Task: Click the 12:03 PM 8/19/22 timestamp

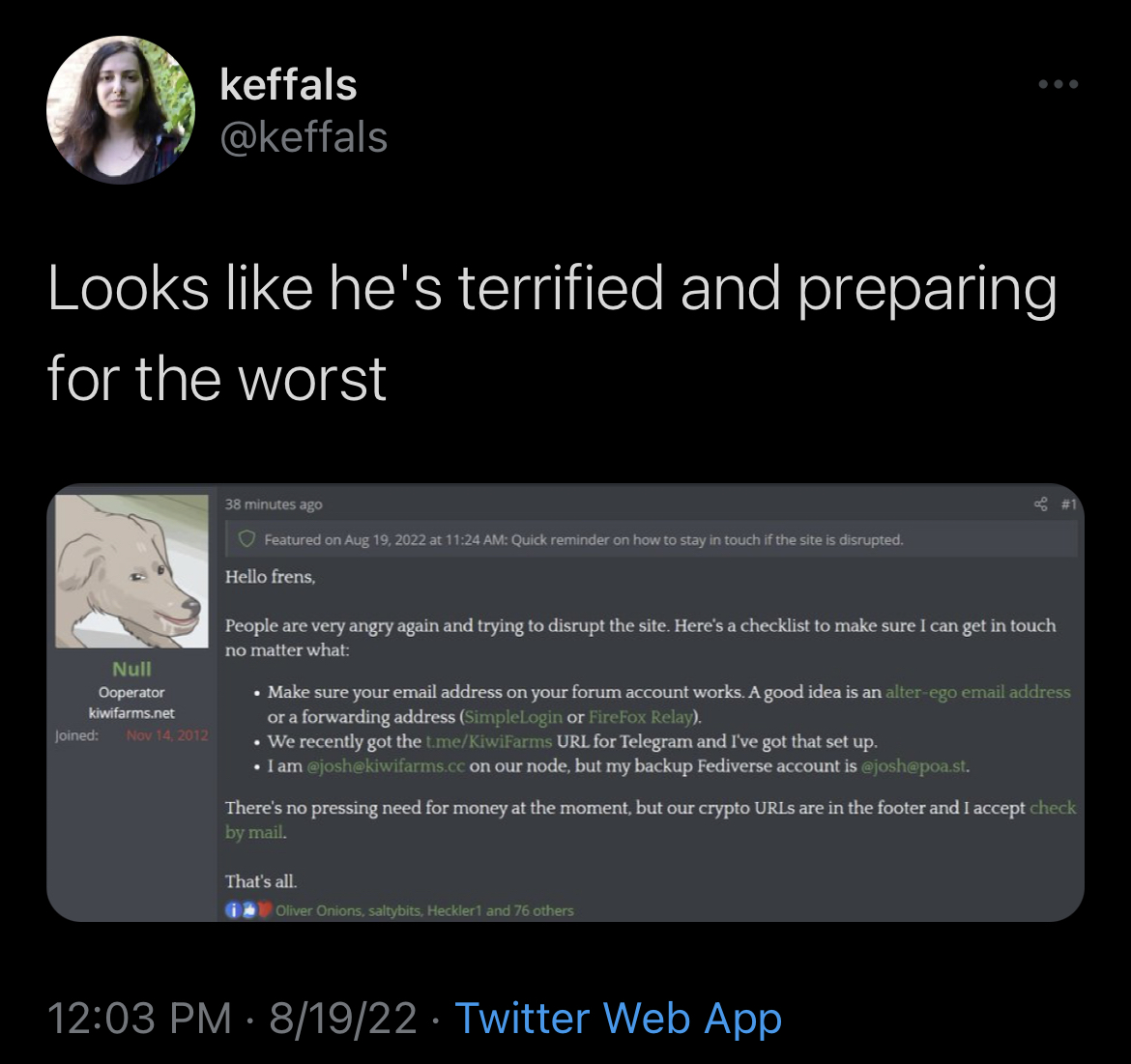Action: tap(232, 1018)
